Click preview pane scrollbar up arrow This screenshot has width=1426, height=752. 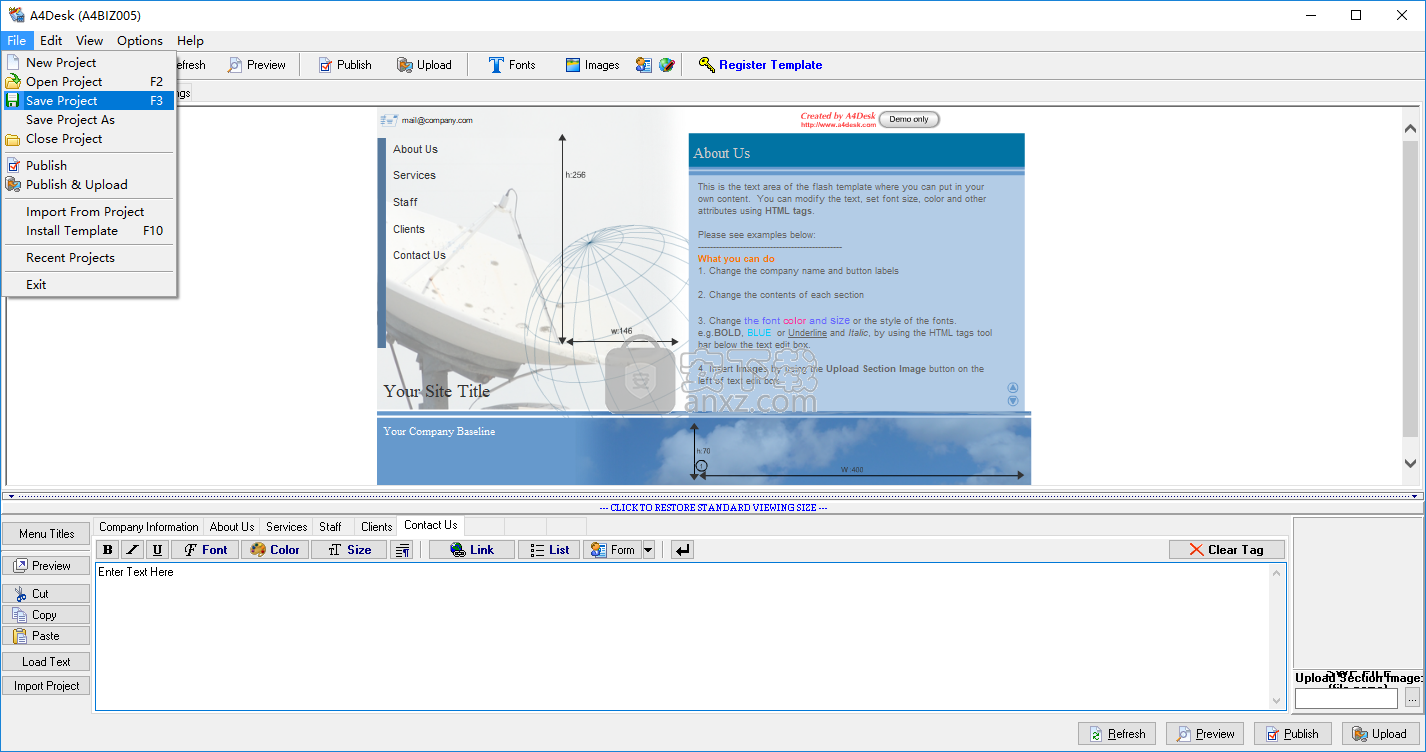pyautogui.click(x=1410, y=129)
